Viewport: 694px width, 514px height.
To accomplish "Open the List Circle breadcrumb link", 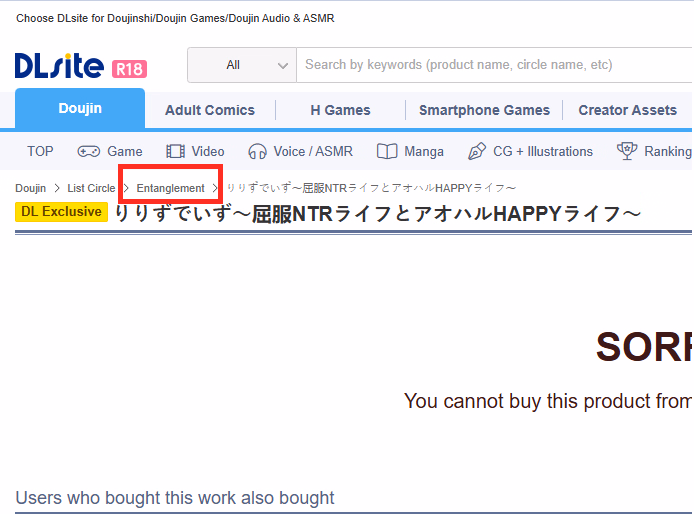I will [91, 188].
